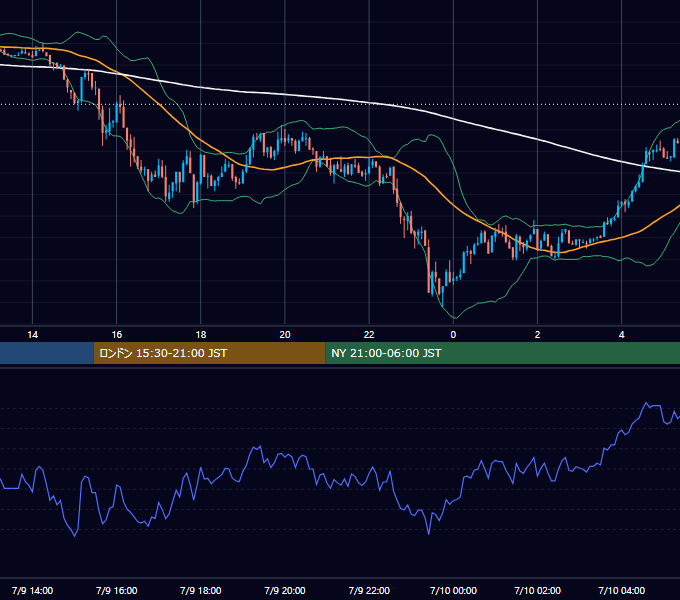The width and height of the screenshot is (680, 600).
Task: Click the 7/10 02:00 time label
Action: pyautogui.click(x=537, y=590)
